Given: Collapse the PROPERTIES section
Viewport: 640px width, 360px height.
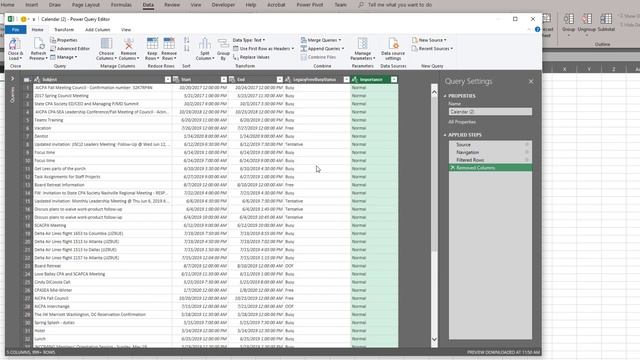Looking at the screenshot, I should pos(445,96).
